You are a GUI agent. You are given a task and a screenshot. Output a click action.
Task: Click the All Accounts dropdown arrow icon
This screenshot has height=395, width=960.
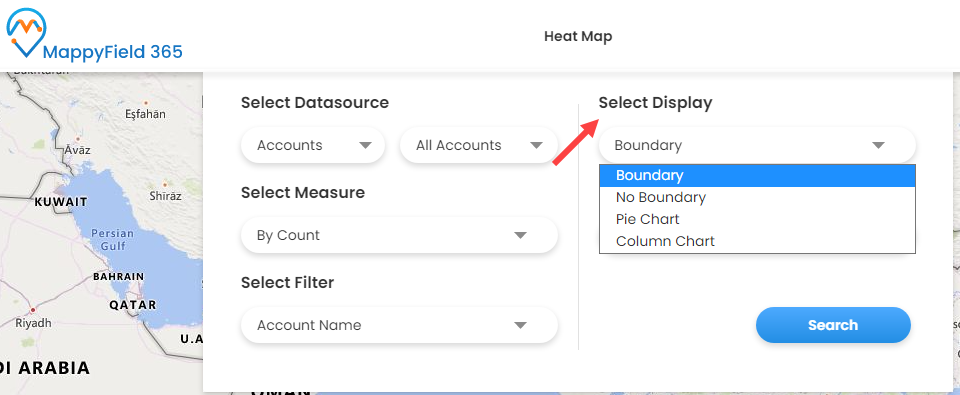(x=537, y=146)
